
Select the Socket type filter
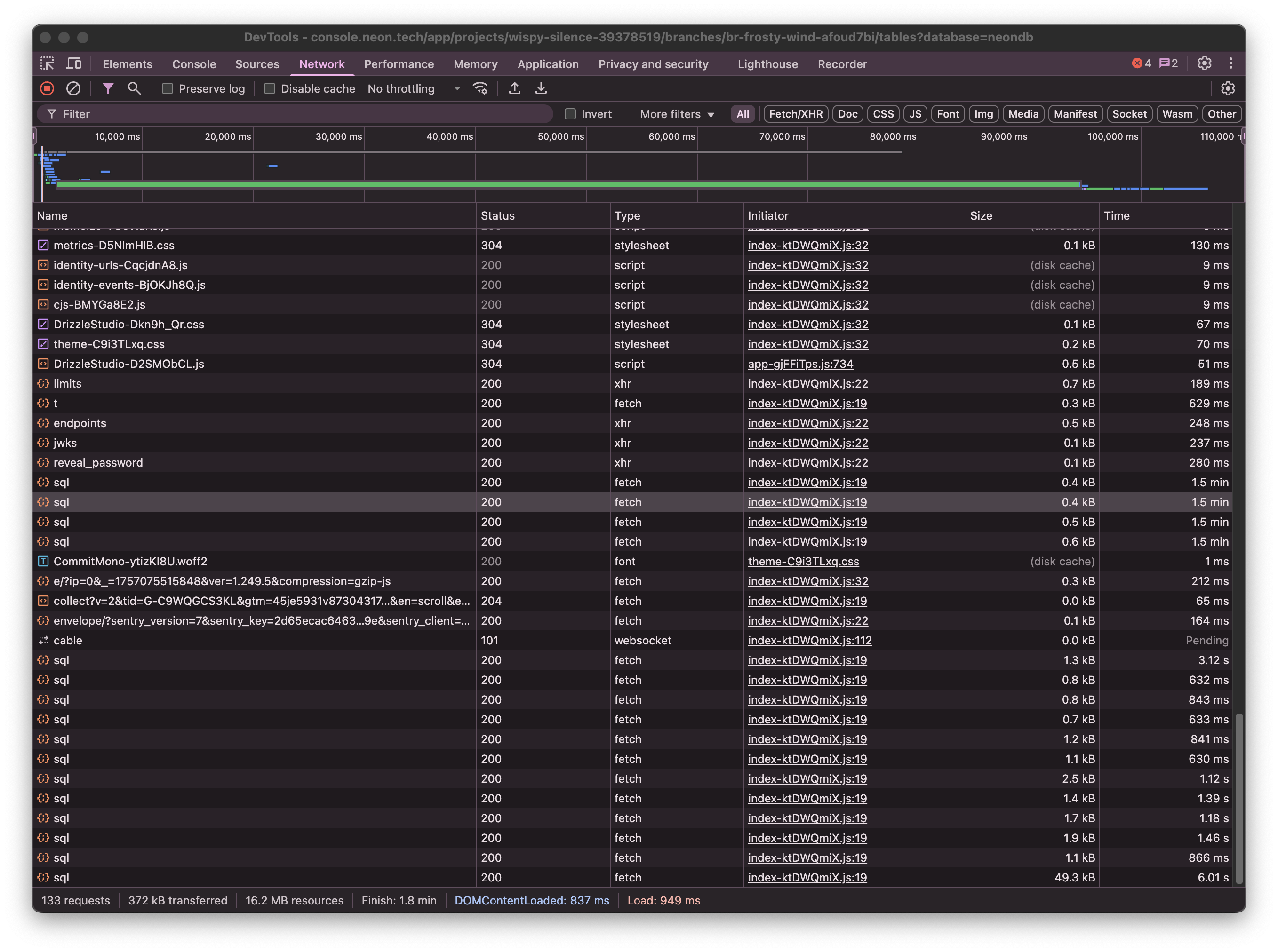(x=1129, y=113)
